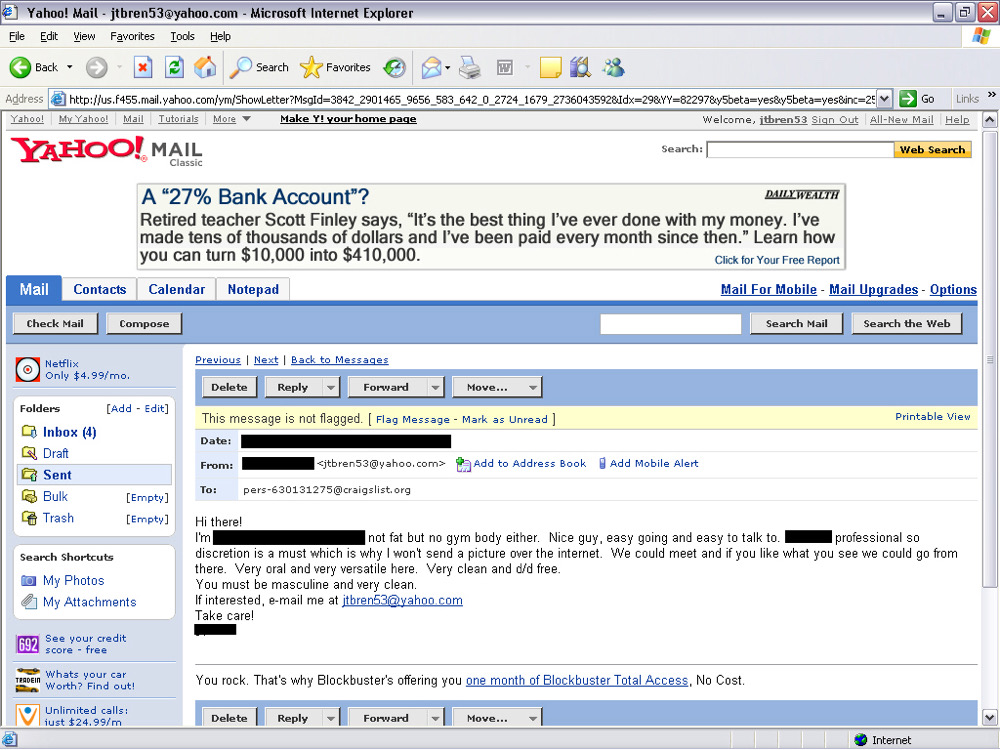The image size is (1000, 750).
Task: Click the Netflix ad disc icon
Action: (x=27, y=369)
